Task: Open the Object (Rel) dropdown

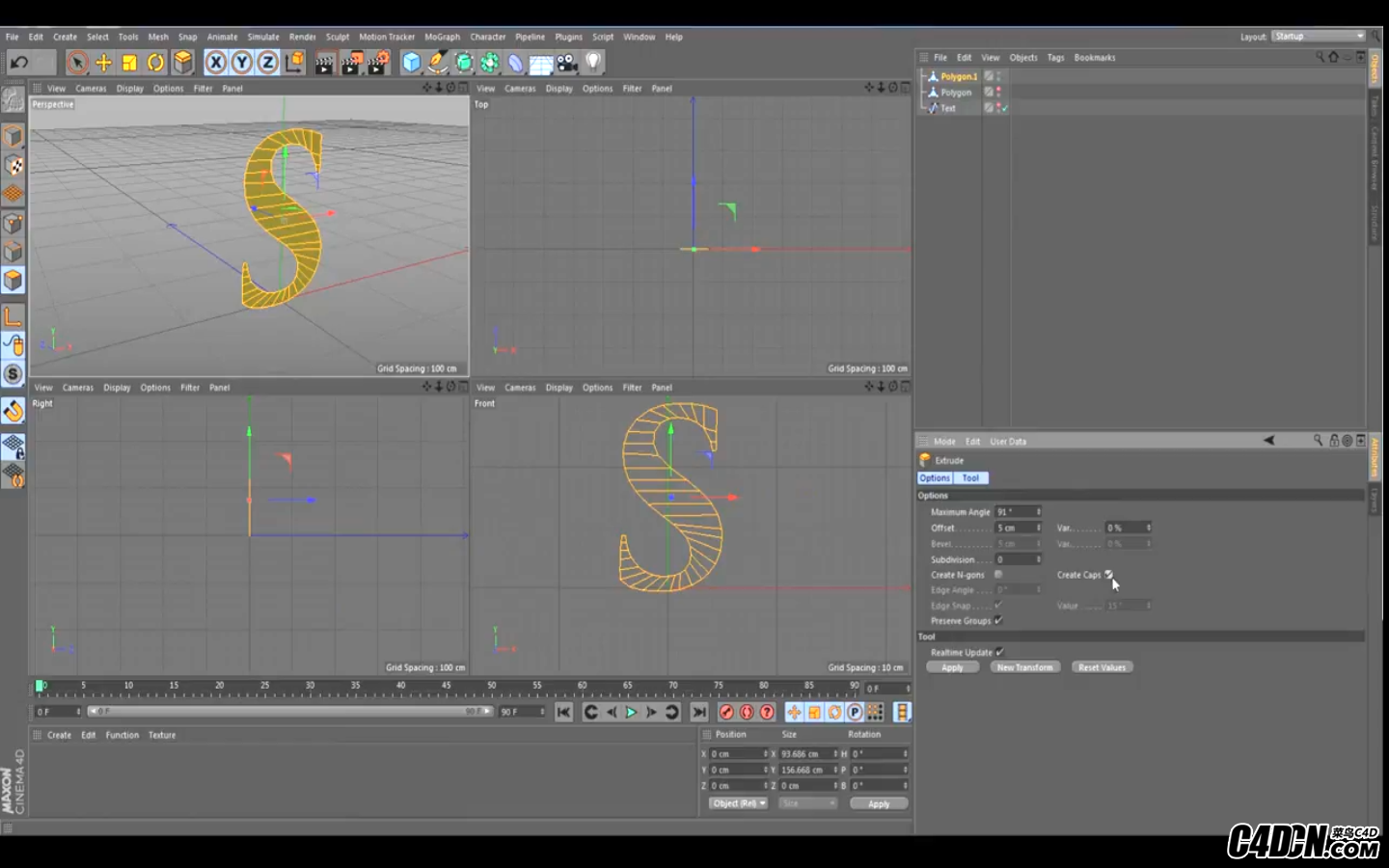Action: coord(738,803)
